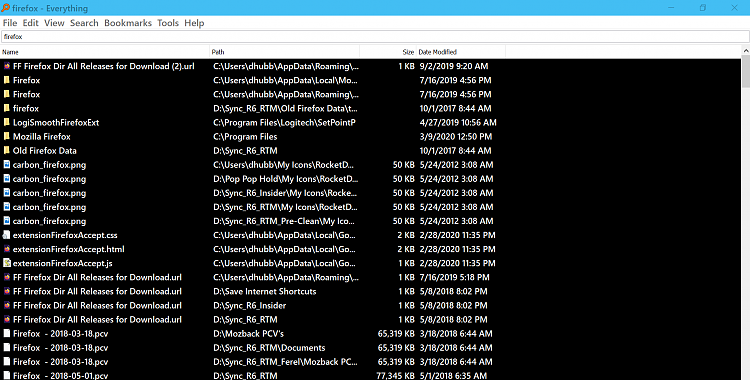Click the extensionFirefoxAccept.html file icon

point(7,249)
